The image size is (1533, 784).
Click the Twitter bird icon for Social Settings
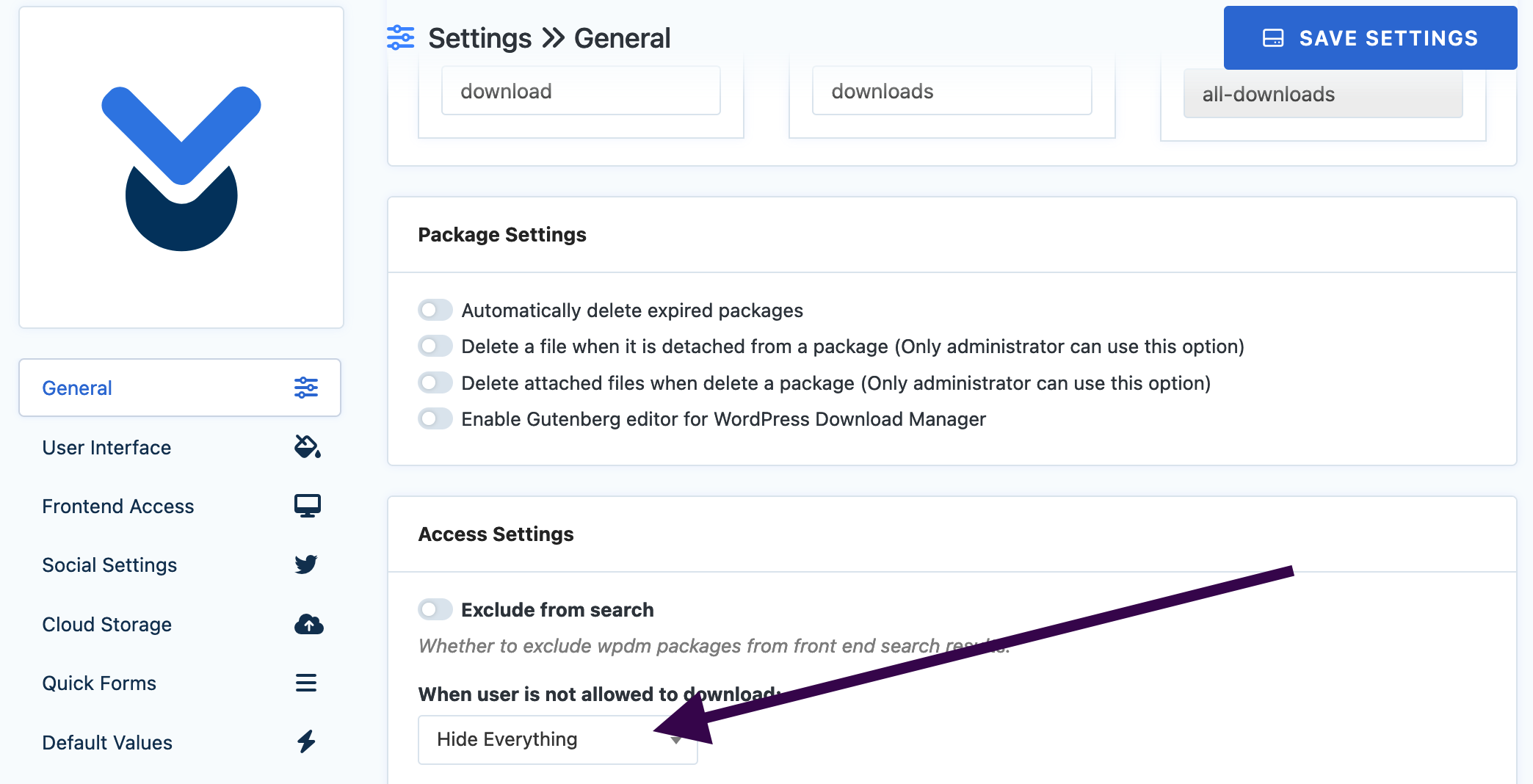(x=306, y=565)
